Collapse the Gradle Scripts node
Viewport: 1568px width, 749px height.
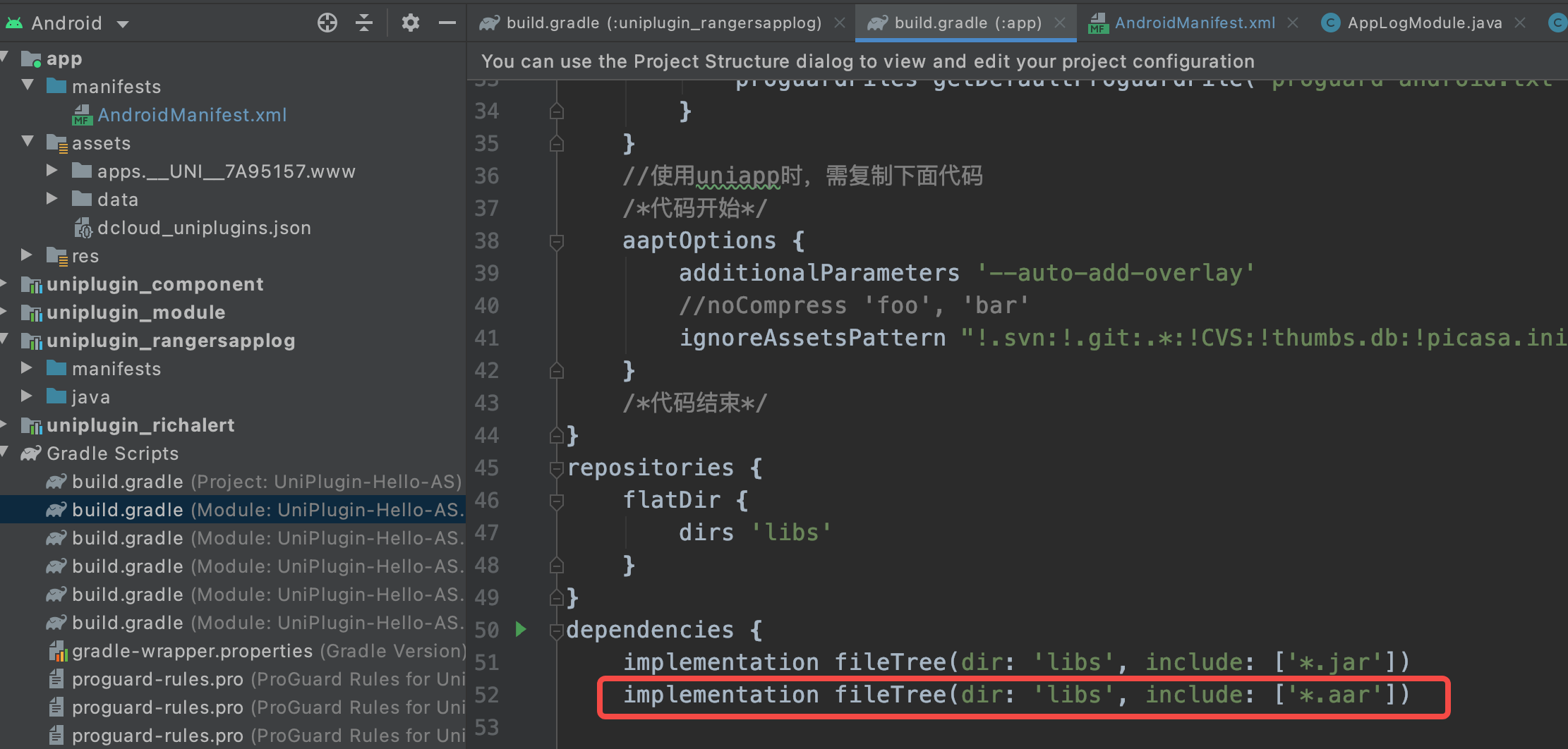click(4, 452)
